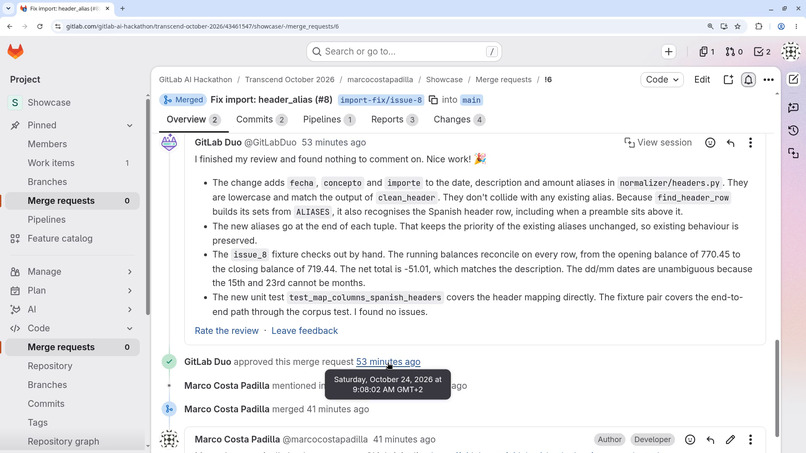Viewport: 806px width, 453px height.
Task: Click second icon in right side panel
Action: click(793, 107)
